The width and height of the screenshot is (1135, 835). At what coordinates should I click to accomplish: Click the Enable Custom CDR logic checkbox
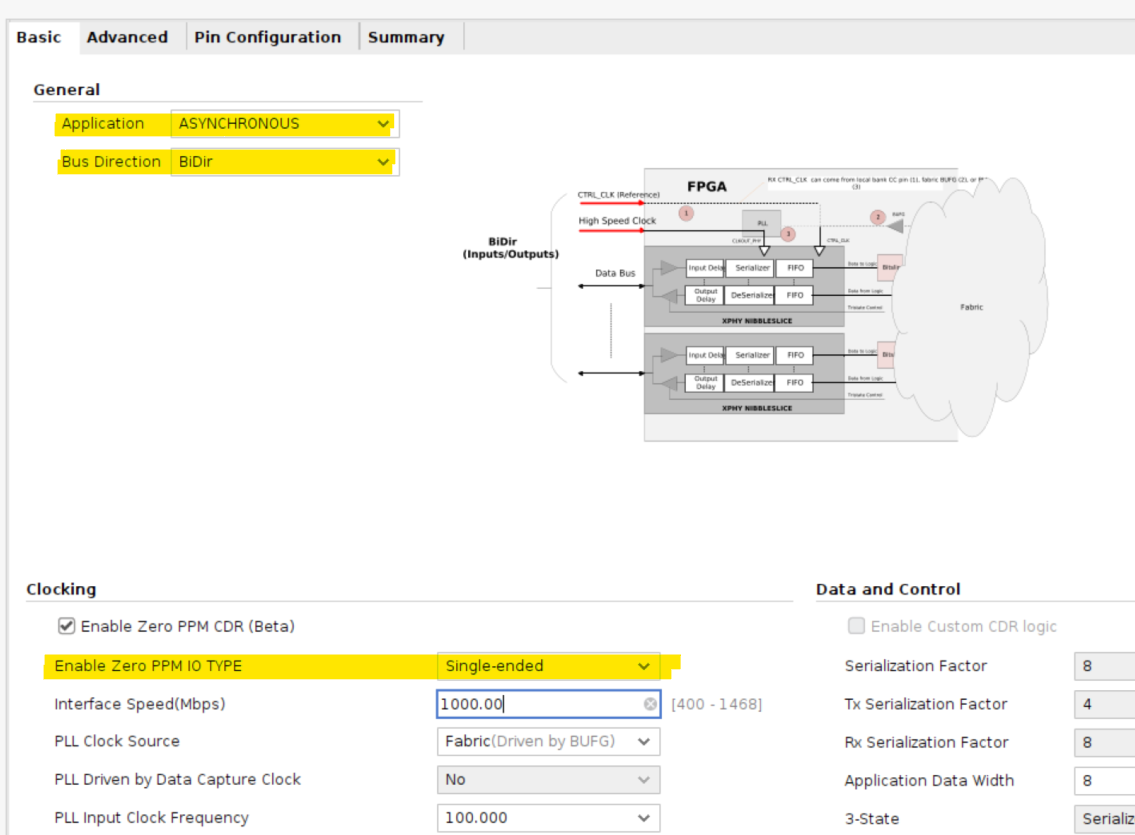coord(857,626)
